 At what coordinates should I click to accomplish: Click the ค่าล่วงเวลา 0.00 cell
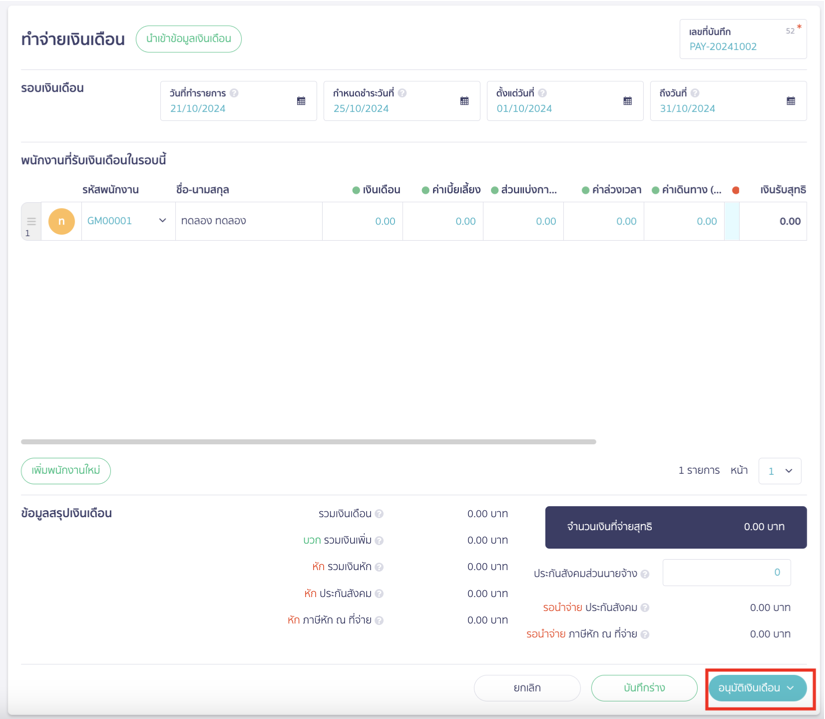point(604,221)
